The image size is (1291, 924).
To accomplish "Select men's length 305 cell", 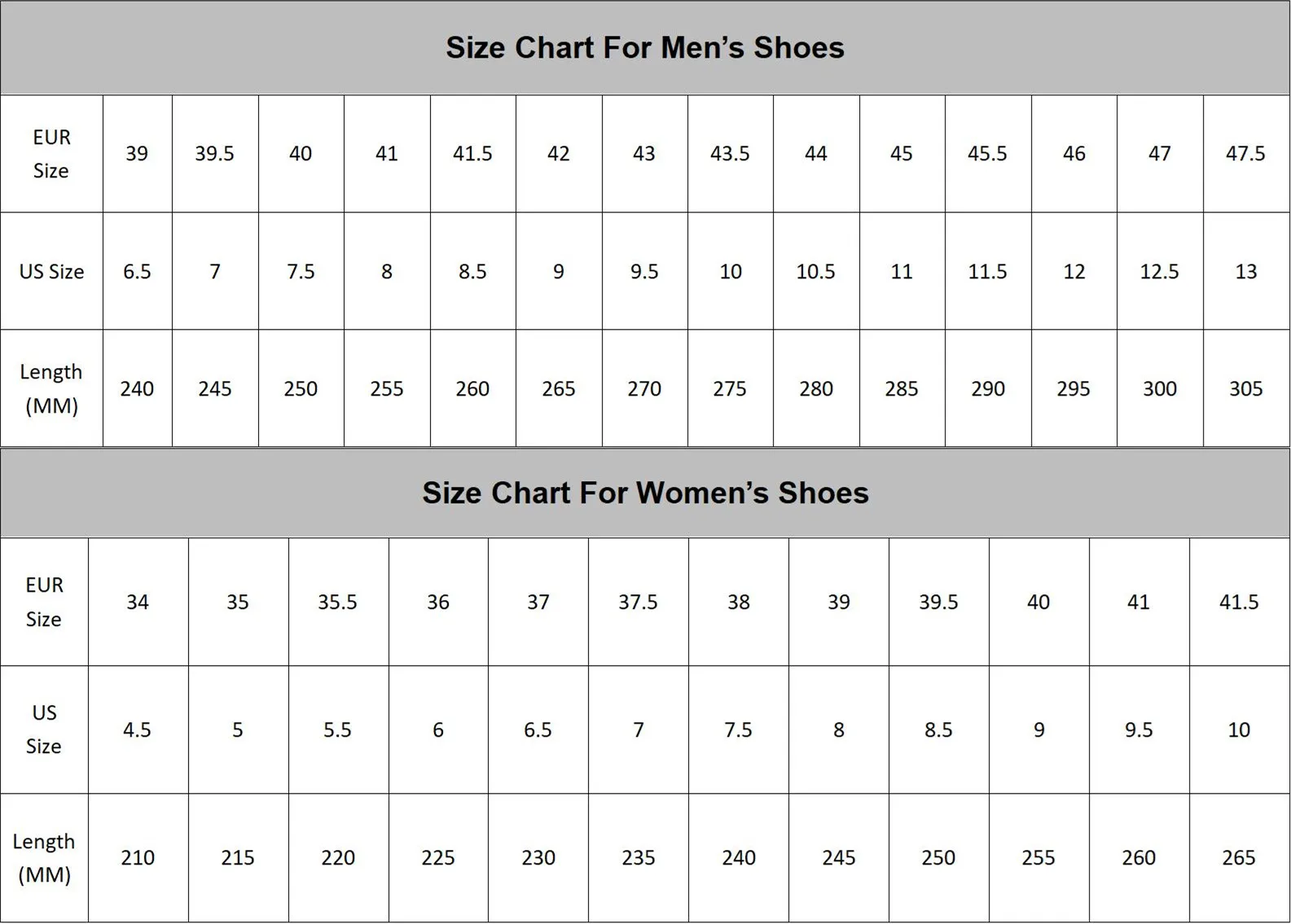I will 1245,388.
